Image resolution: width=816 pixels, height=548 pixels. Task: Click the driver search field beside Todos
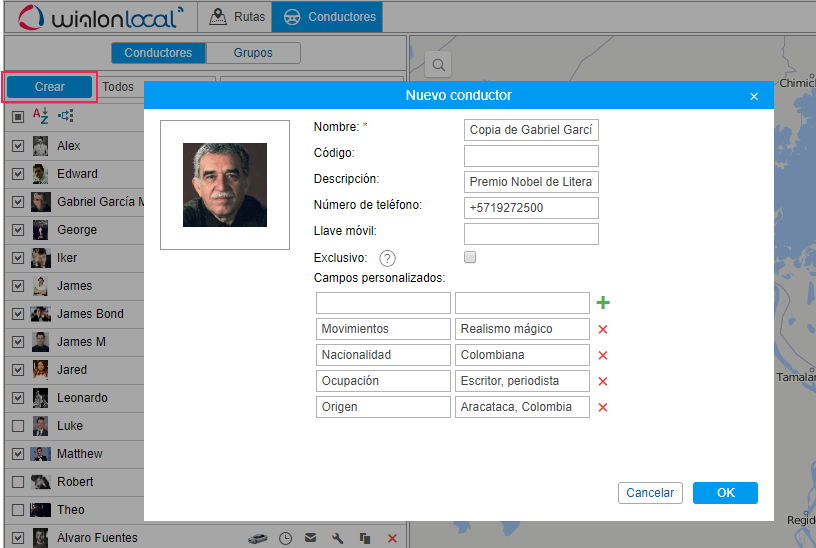coord(311,80)
